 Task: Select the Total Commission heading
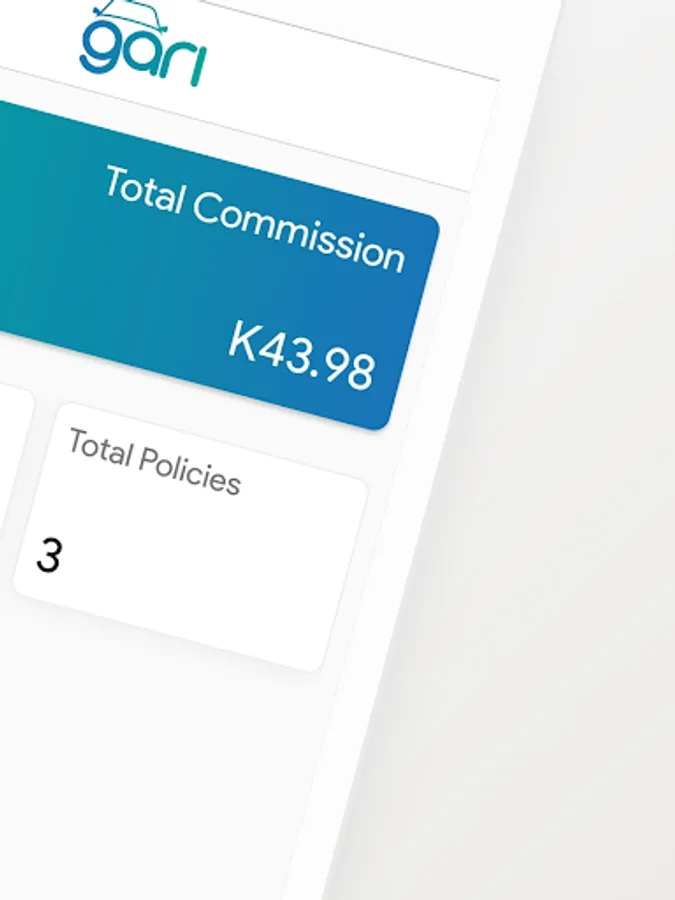pyautogui.click(x=255, y=218)
